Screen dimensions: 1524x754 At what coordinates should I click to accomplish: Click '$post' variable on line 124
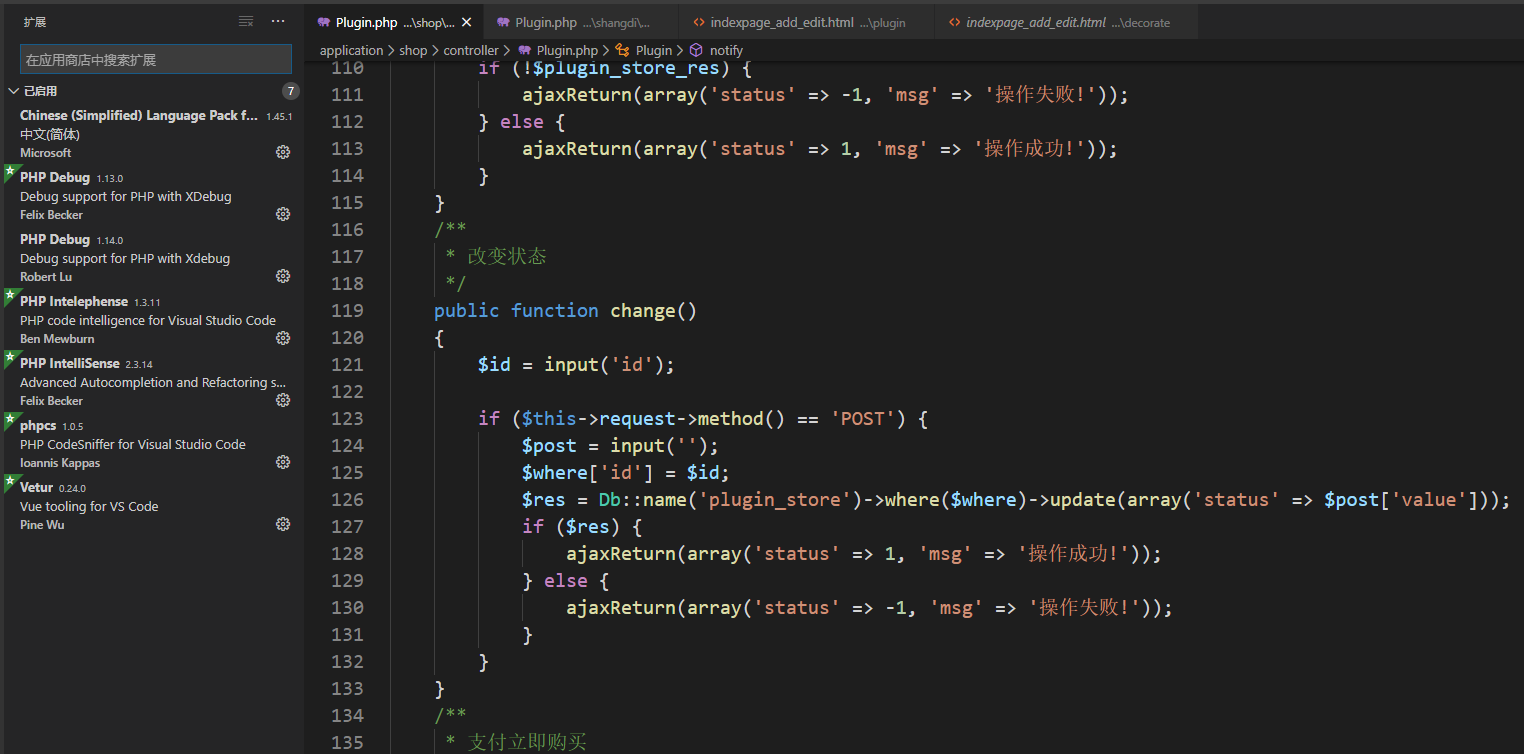pos(549,445)
